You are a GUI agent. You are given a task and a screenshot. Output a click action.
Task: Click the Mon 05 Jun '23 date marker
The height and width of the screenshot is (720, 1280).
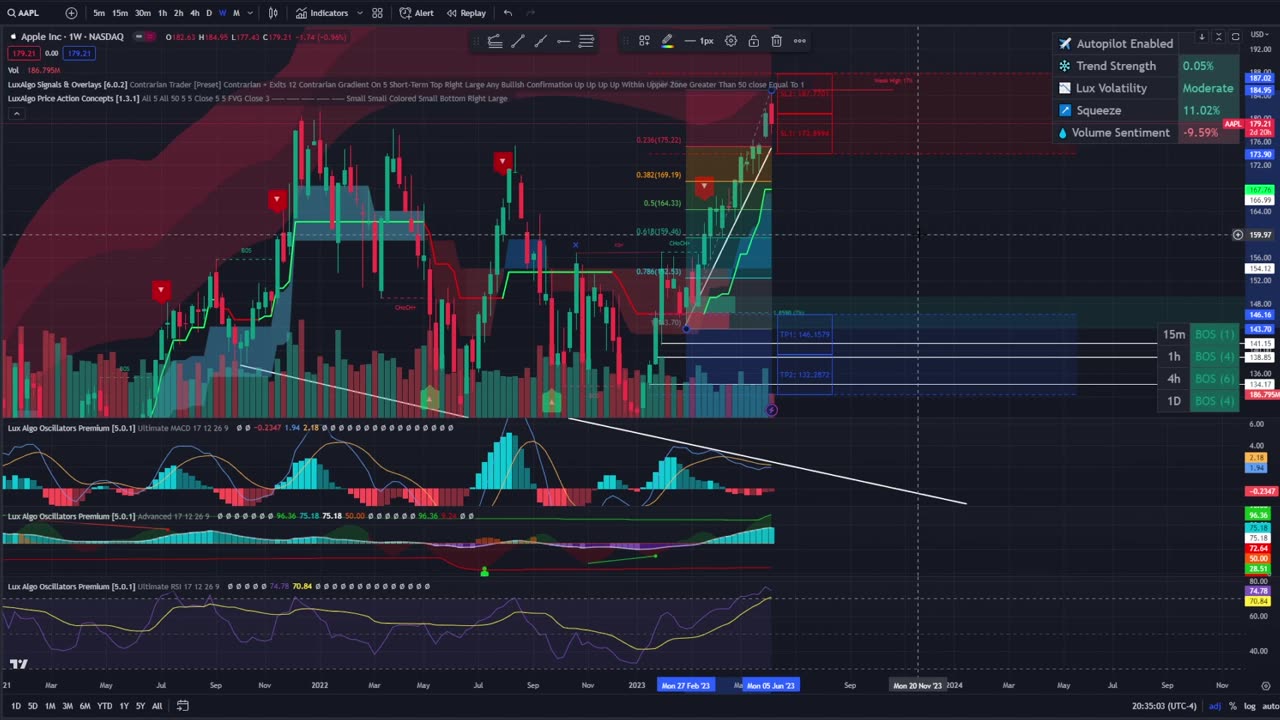770,685
